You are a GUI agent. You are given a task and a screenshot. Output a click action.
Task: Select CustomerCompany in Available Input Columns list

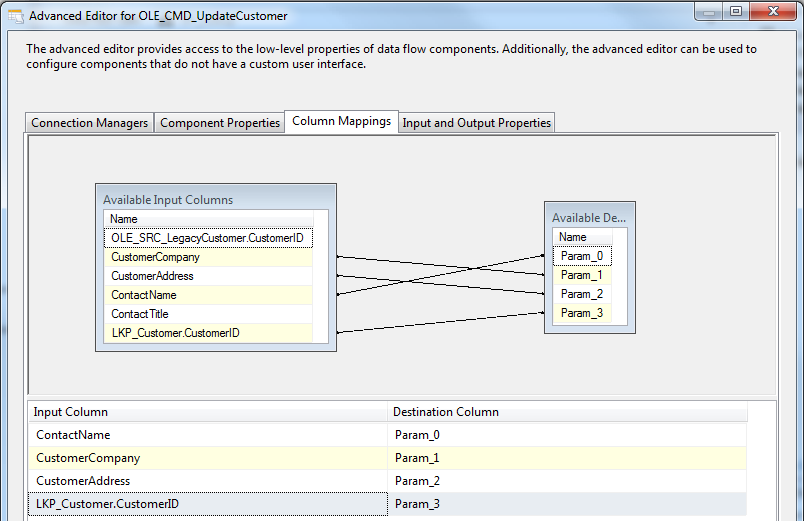click(208, 257)
